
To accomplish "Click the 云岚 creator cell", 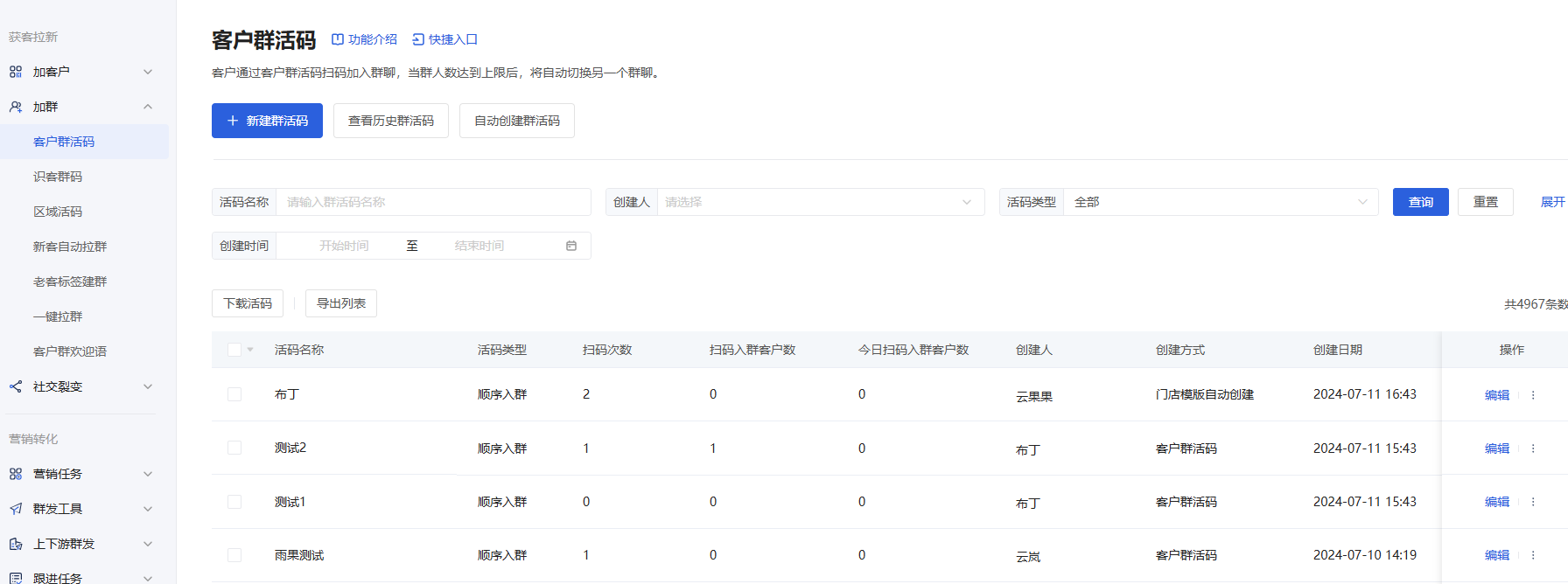I will (1028, 557).
